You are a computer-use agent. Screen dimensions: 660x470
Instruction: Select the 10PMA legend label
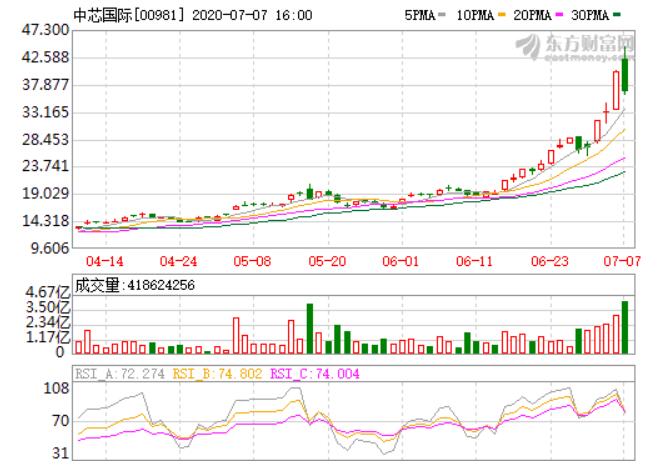click(x=475, y=16)
